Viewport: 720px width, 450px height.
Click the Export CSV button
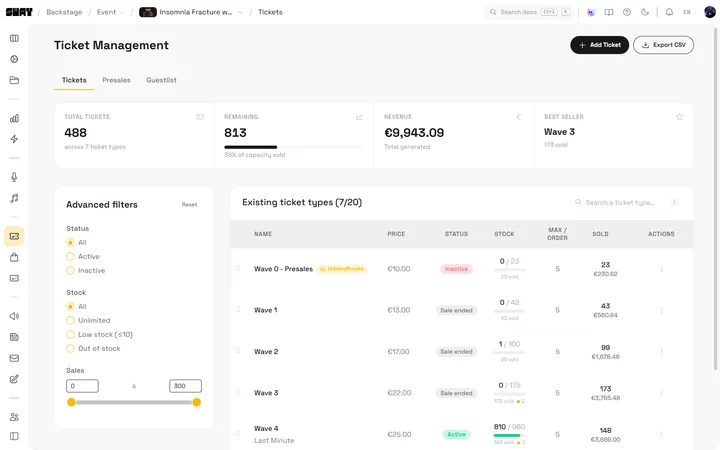click(x=664, y=45)
